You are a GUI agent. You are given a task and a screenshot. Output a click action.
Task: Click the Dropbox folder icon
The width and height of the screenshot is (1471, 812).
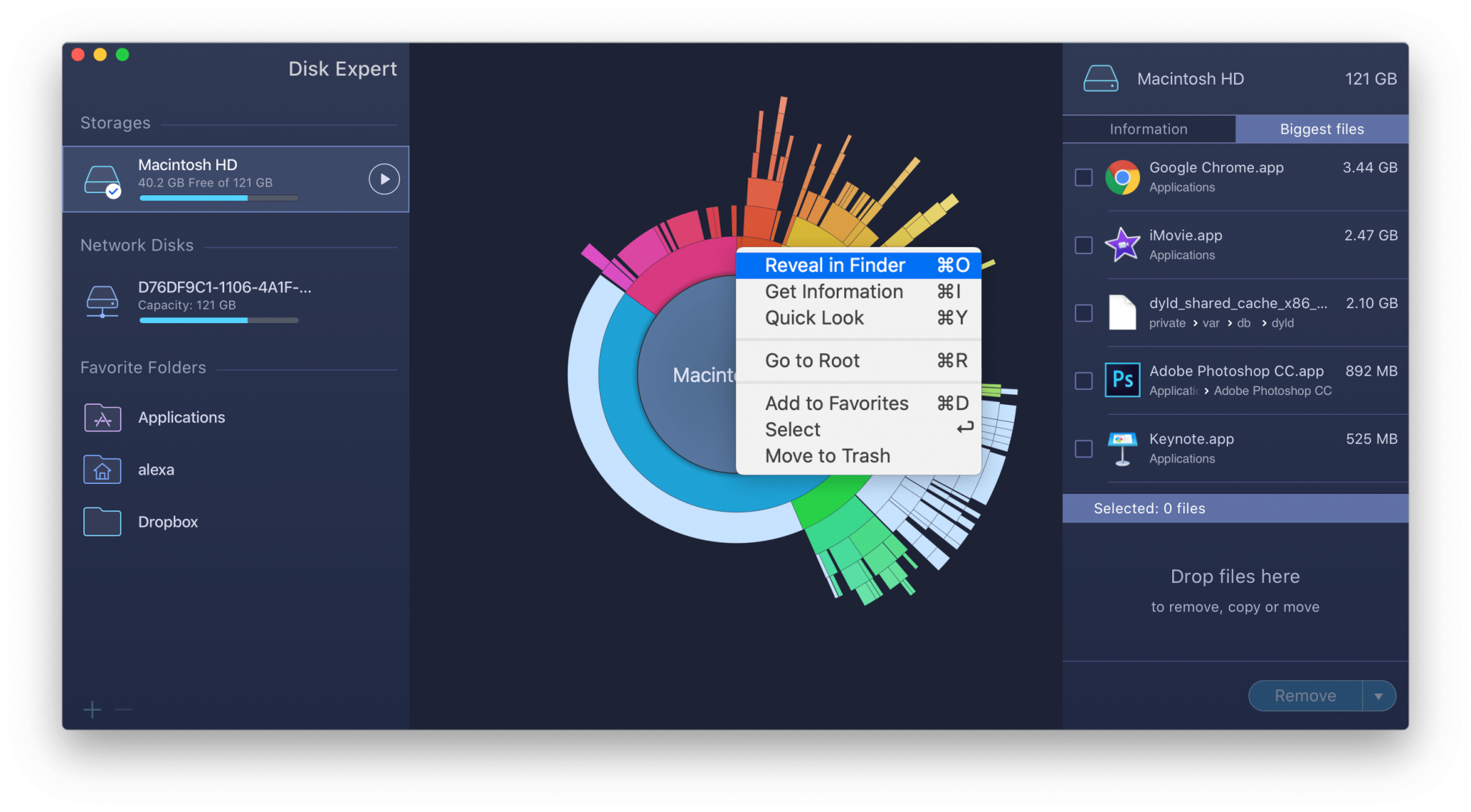click(102, 522)
